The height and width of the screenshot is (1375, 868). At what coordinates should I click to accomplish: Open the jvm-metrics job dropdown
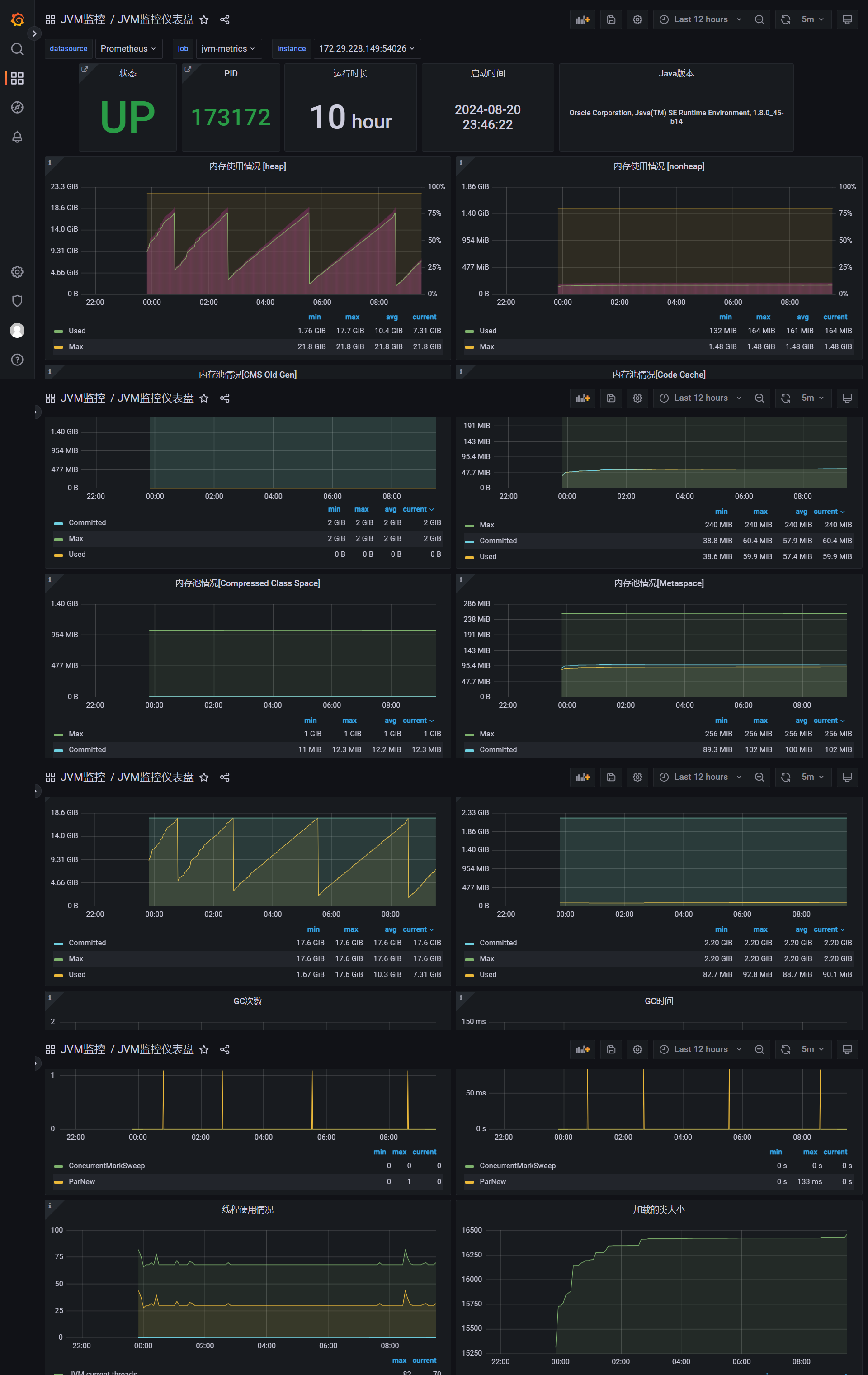[x=228, y=48]
